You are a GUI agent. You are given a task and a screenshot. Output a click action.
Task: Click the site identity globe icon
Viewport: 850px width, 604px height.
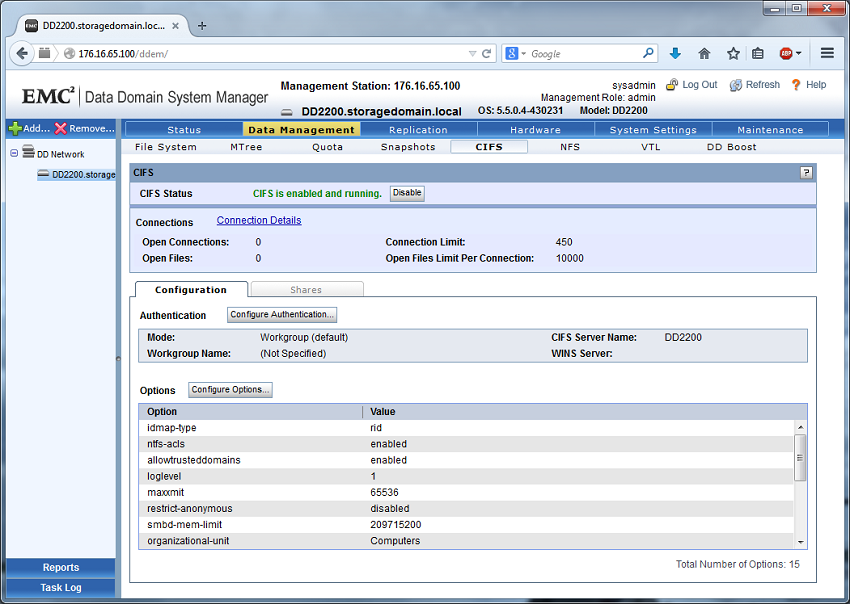click(x=69, y=54)
